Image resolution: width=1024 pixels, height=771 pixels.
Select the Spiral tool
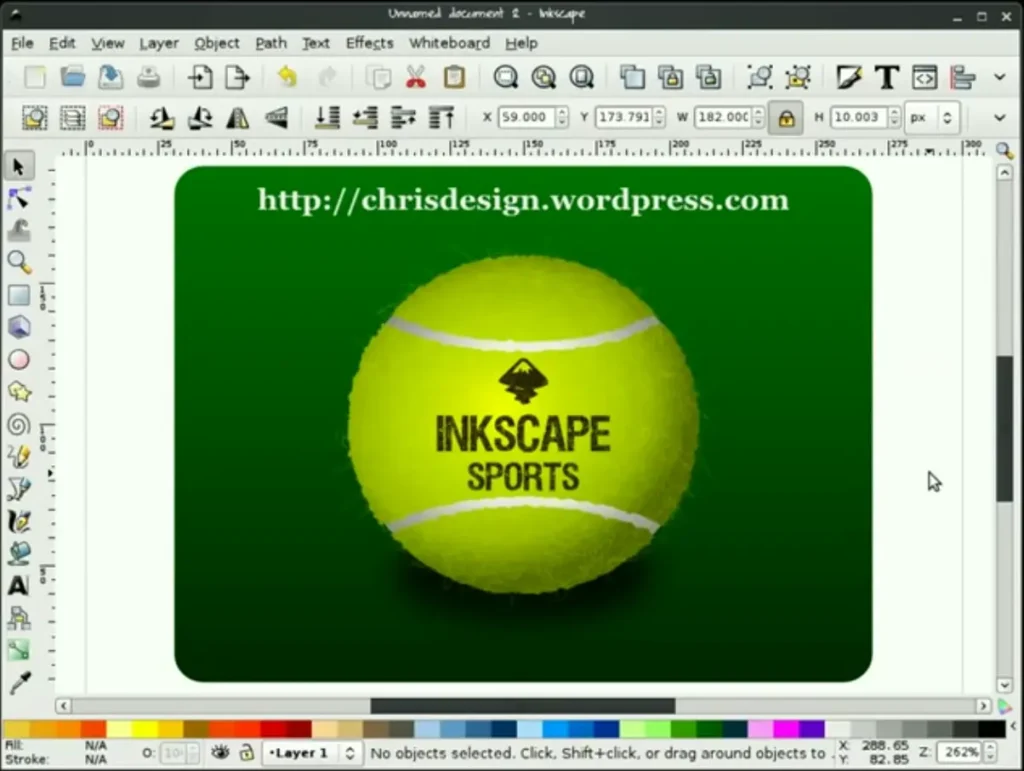pyautogui.click(x=18, y=424)
